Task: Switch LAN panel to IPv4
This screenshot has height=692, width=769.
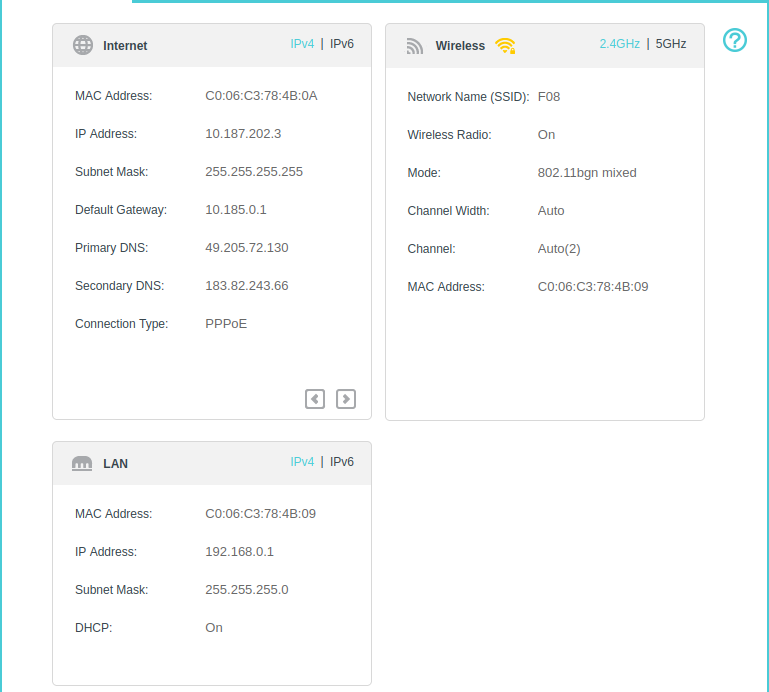Action: point(302,462)
